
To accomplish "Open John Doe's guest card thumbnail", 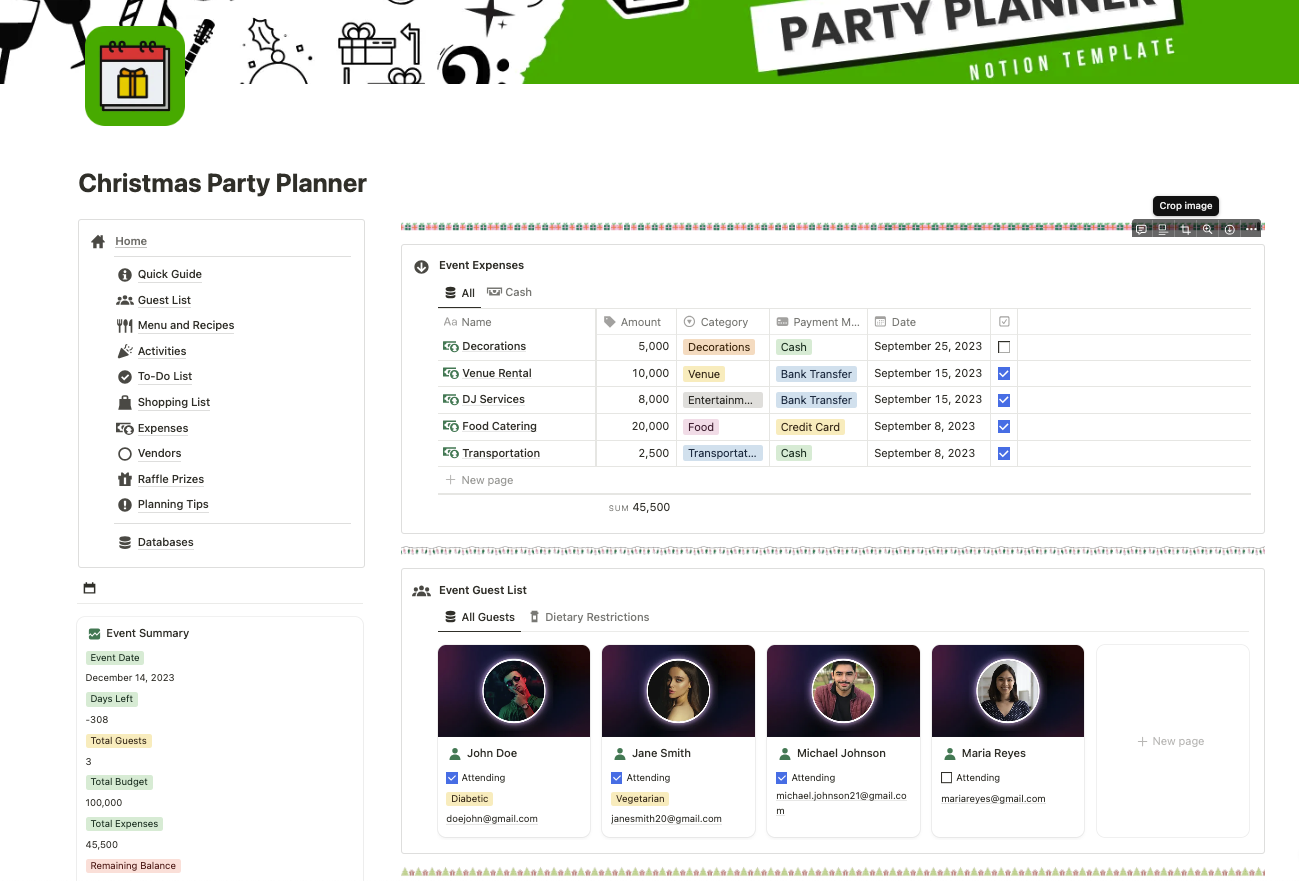I will click(x=514, y=691).
